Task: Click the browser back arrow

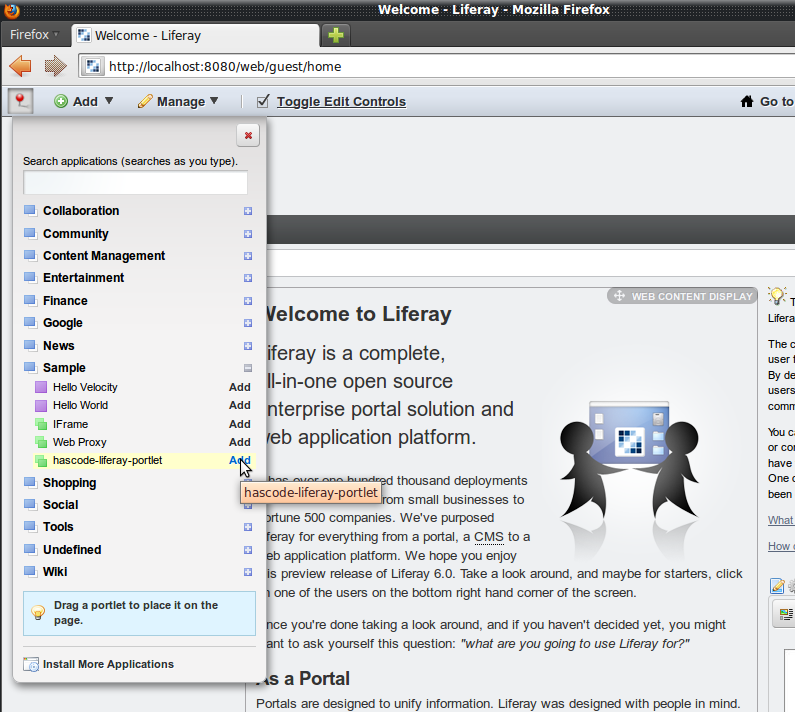Action: pyautogui.click(x=20, y=66)
